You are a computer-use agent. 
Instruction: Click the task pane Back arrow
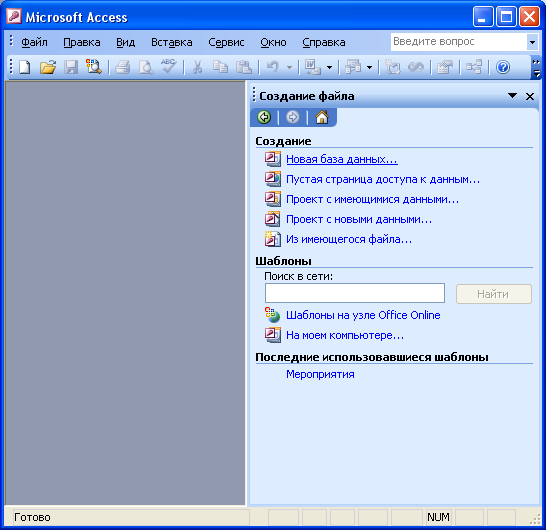coord(264,117)
